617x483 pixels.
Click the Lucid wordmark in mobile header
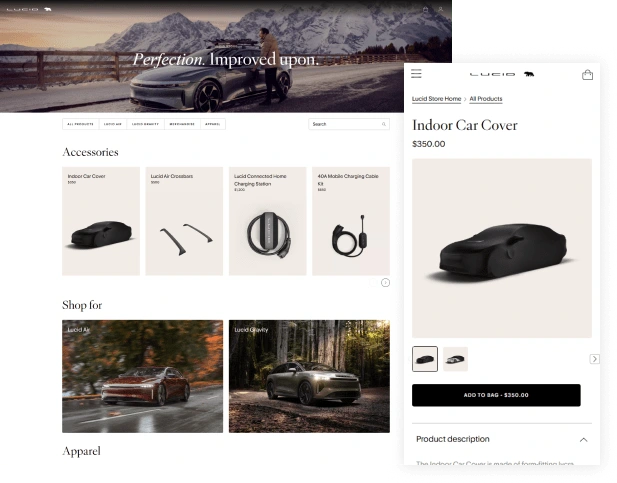click(492, 74)
